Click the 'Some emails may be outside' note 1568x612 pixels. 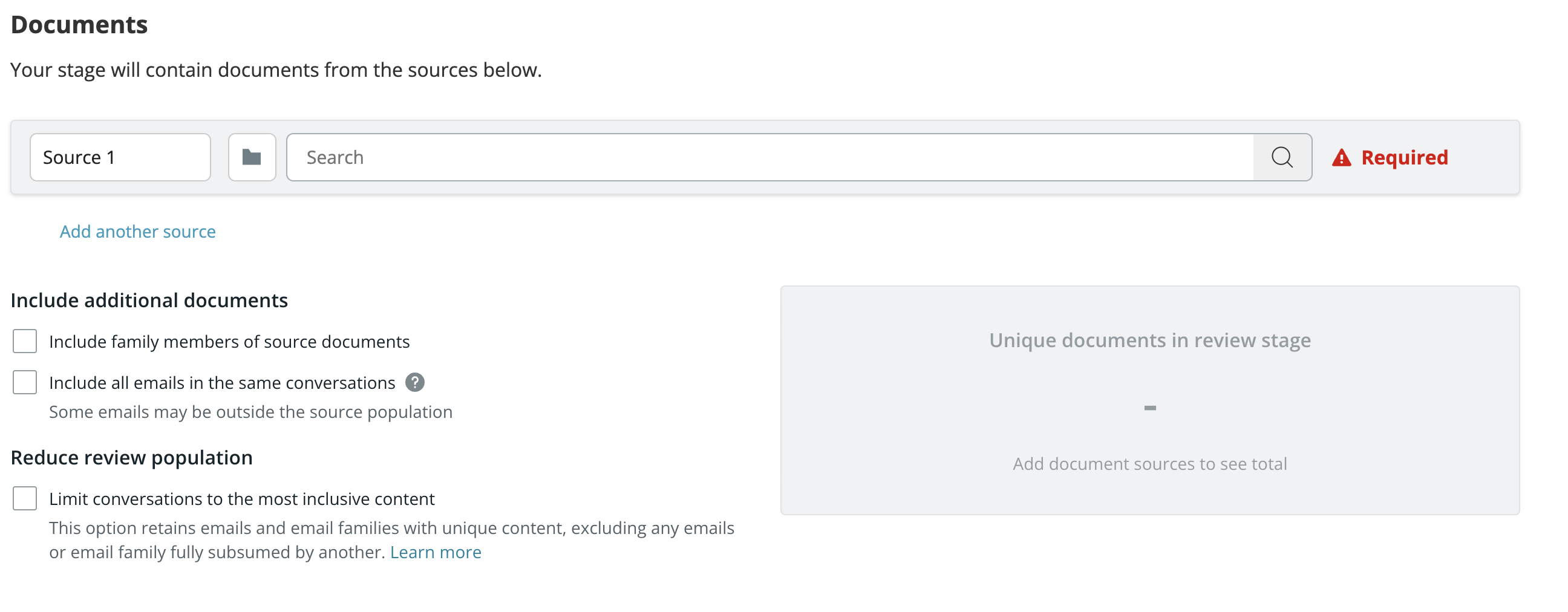251,412
